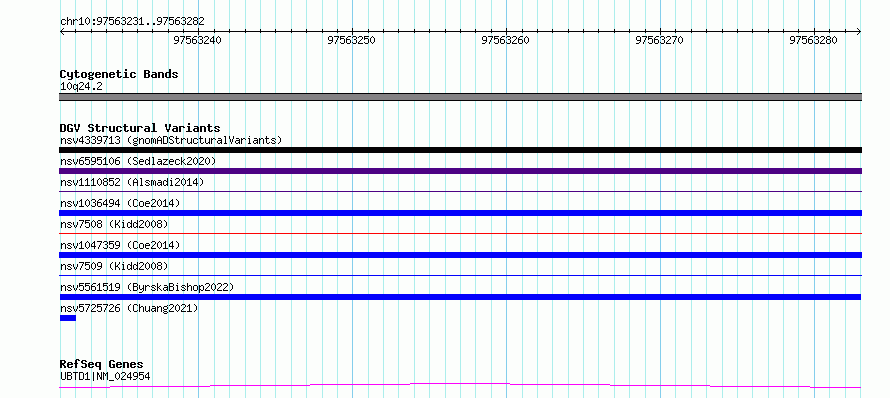Click nsv5561519 (ByrskaBishop2022) label

tap(147, 287)
